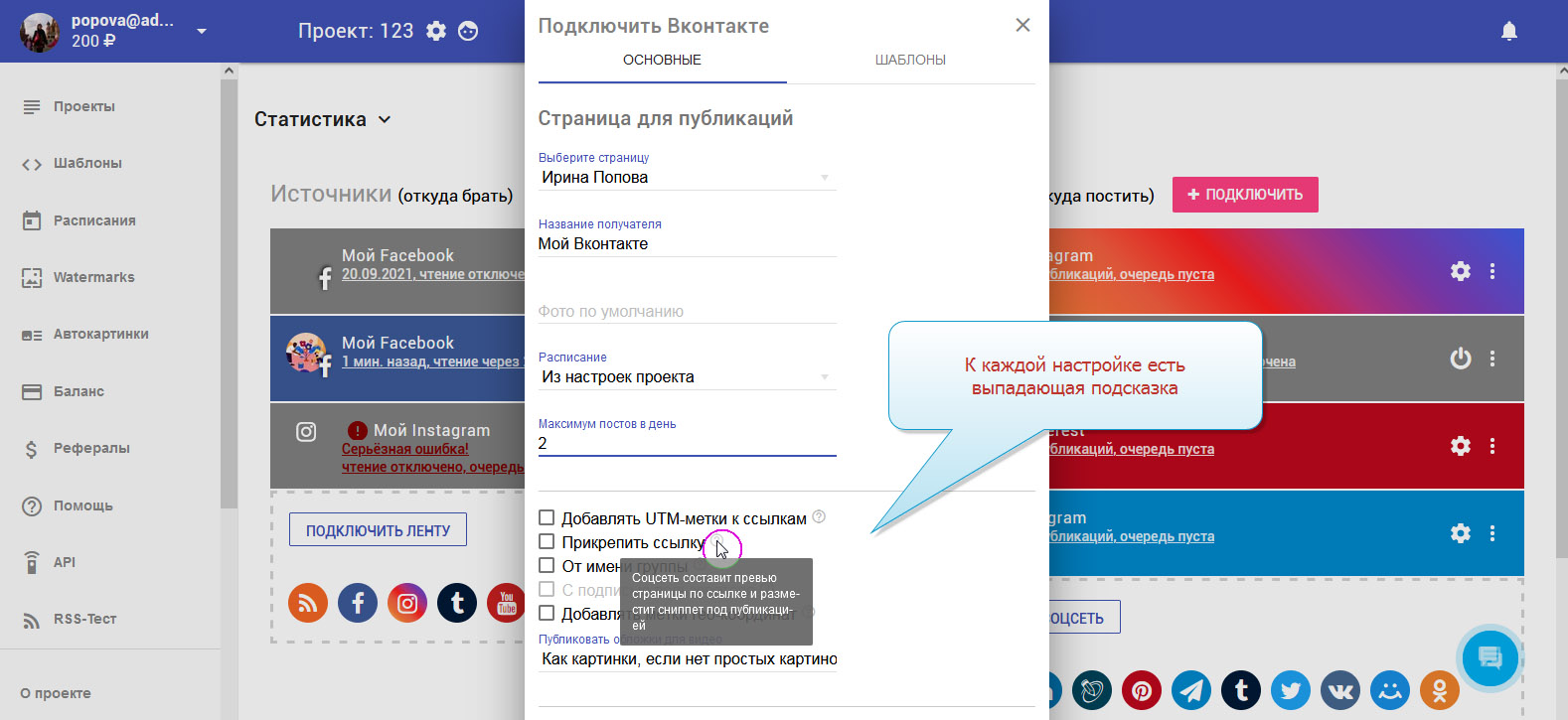1568x720 pixels.
Task: Enable Добавлять UTM-метки к ссылкам checkbox
Action: click(x=547, y=517)
